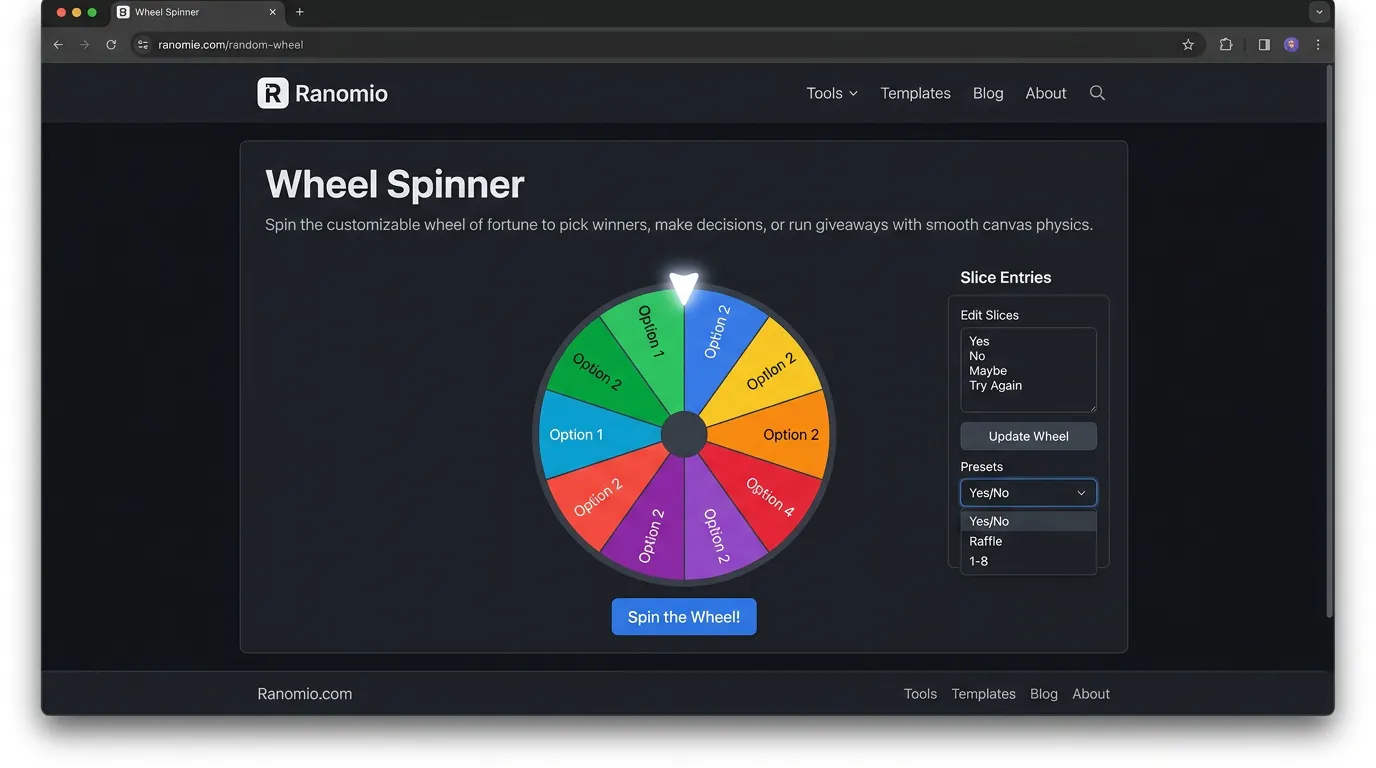Go back with the browser back arrow
This screenshot has width=1376, height=768.
point(58,45)
